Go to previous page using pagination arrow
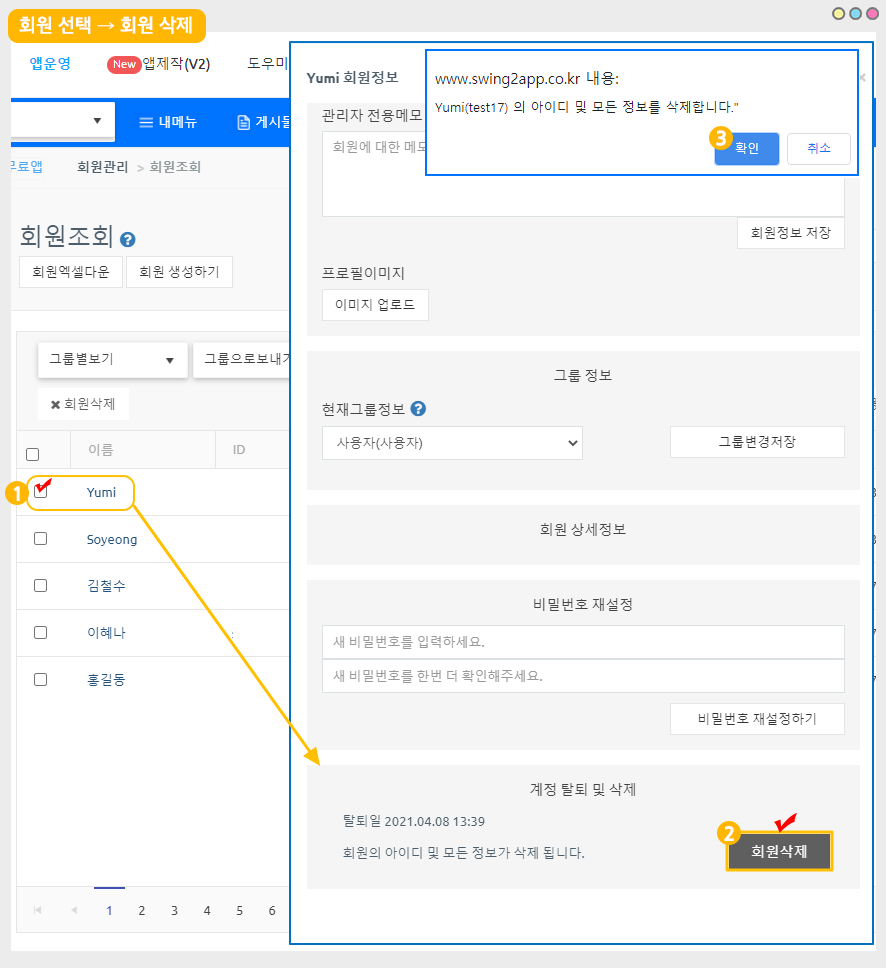The image size is (886, 968). pos(73,911)
